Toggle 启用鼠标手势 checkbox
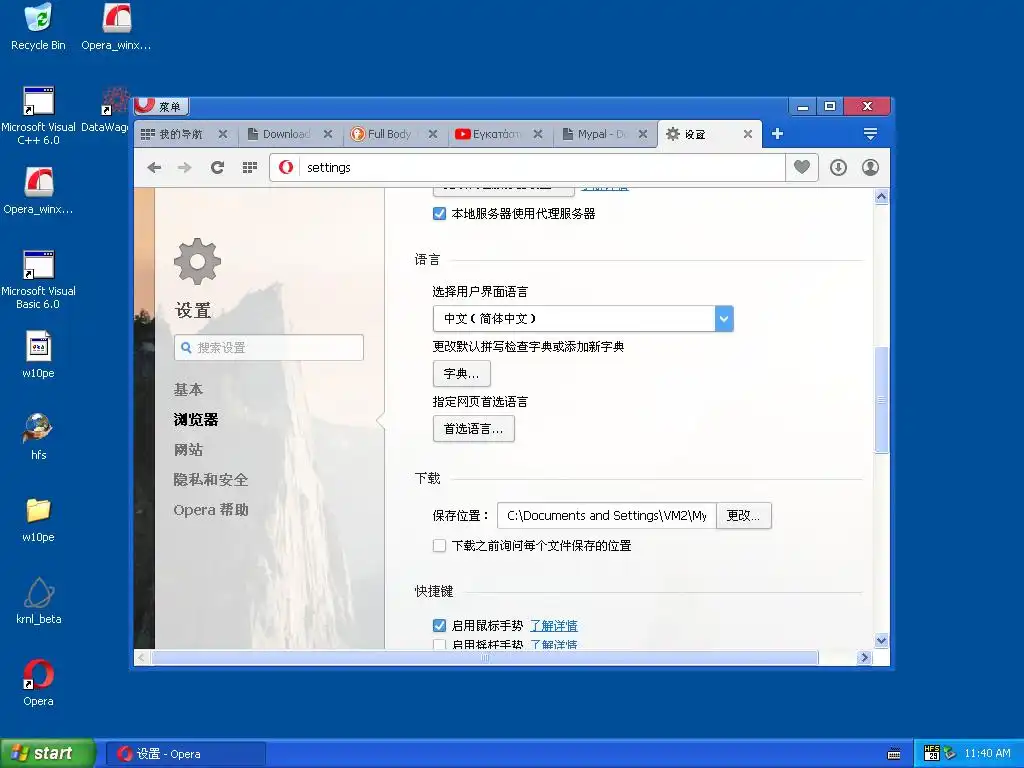The image size is (1024, 768). click(x=440, y=626)
